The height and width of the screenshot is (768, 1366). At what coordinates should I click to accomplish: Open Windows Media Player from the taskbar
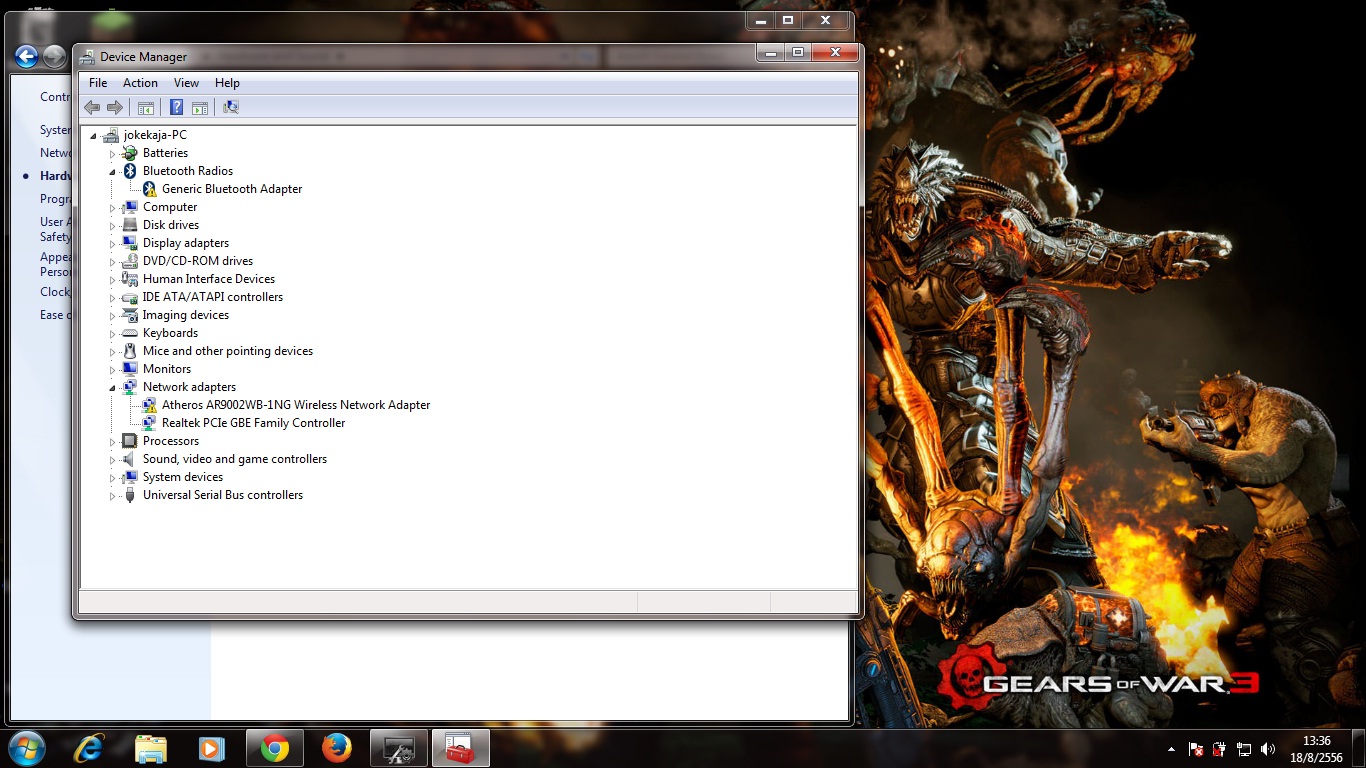(212, 748)
